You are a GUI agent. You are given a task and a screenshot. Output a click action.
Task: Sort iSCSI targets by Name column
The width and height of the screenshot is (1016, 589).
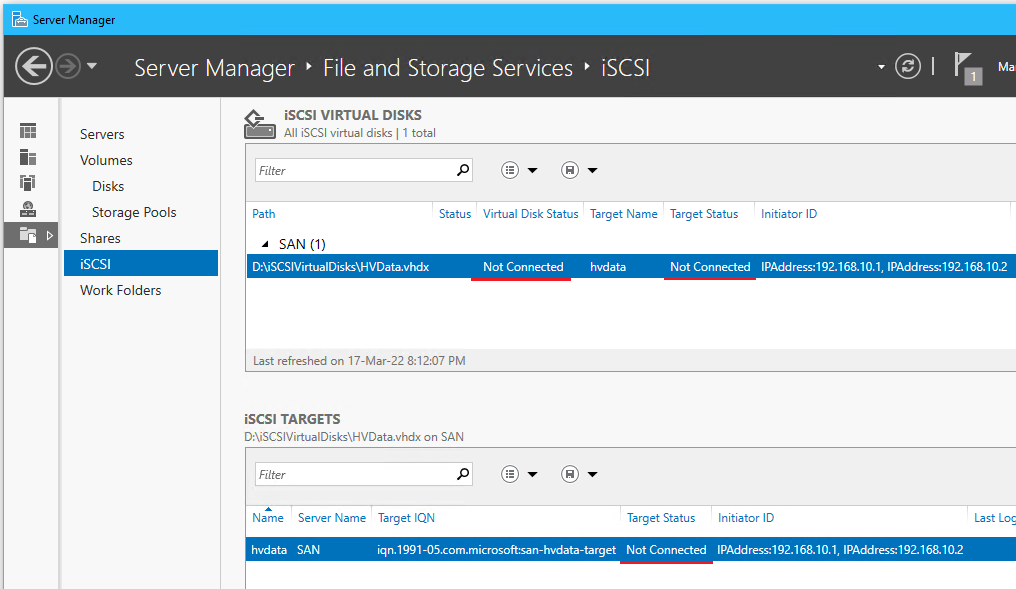[268, 518]
